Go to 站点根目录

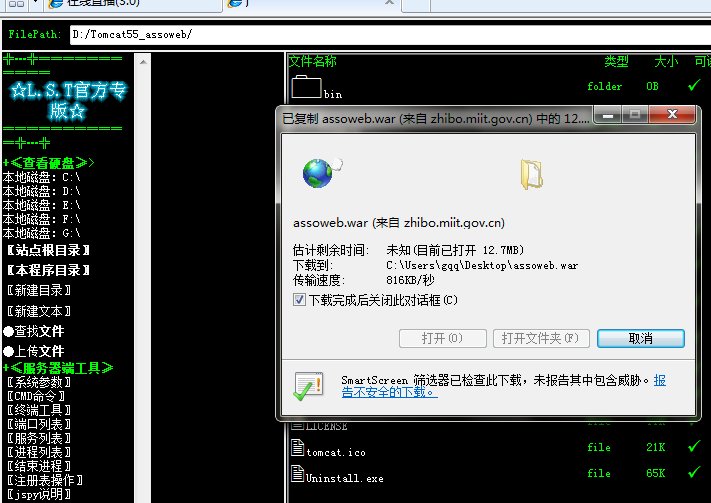[48, 250]
